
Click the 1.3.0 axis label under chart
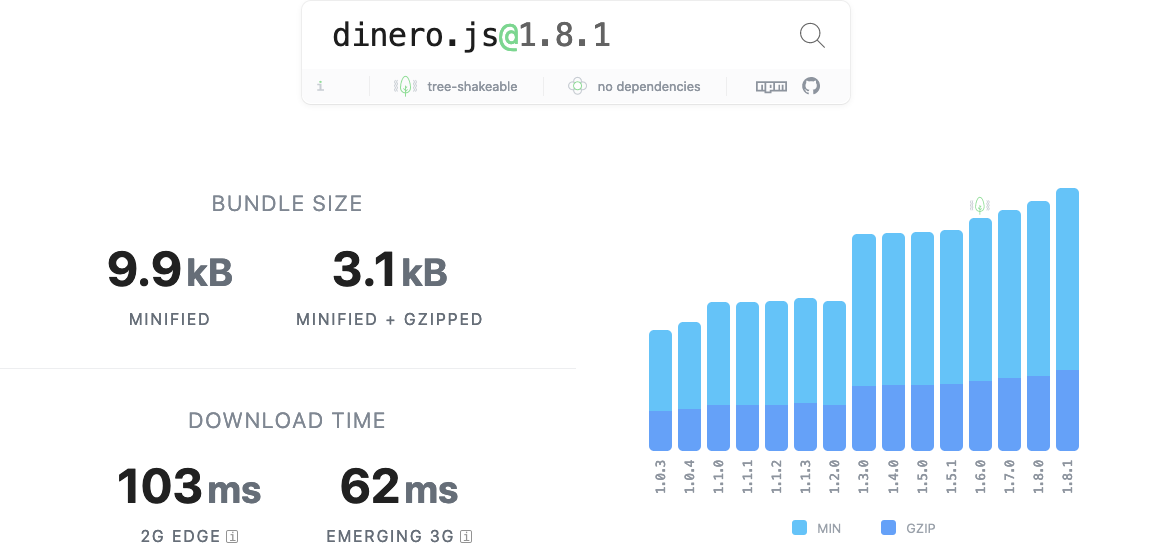864,477
